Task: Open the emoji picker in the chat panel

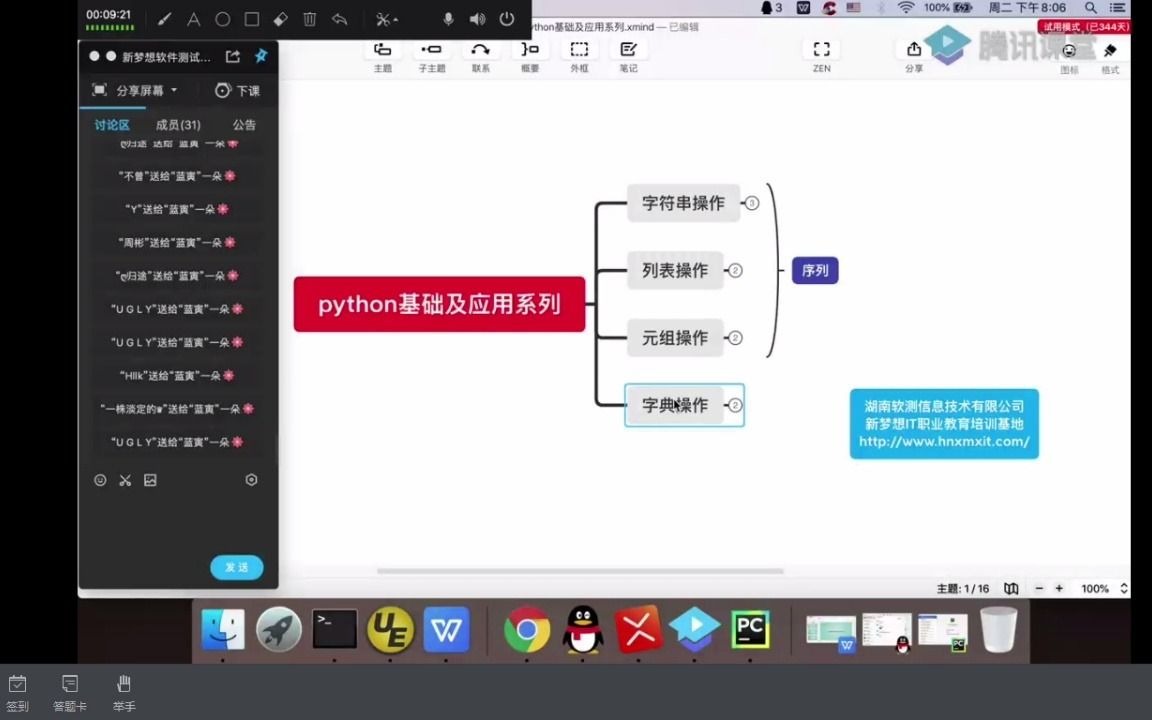Action: pos(100,480)
